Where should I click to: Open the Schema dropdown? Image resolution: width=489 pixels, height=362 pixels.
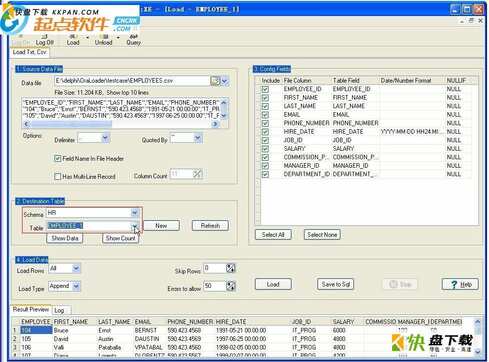tap(135, 213)
